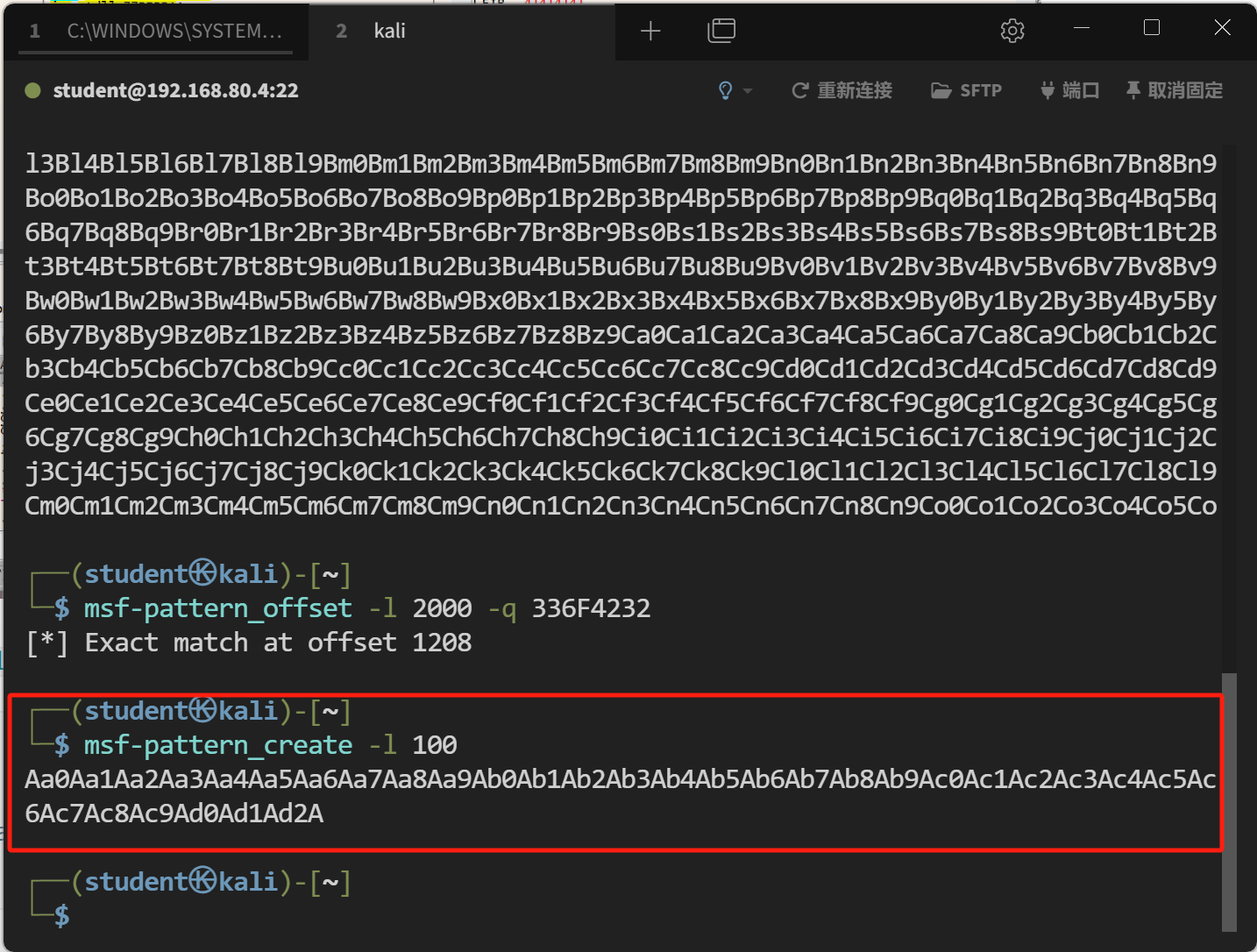Click the tab overview windows icon
Viewport: 1257px width, 952px height.
coord(721,32)
